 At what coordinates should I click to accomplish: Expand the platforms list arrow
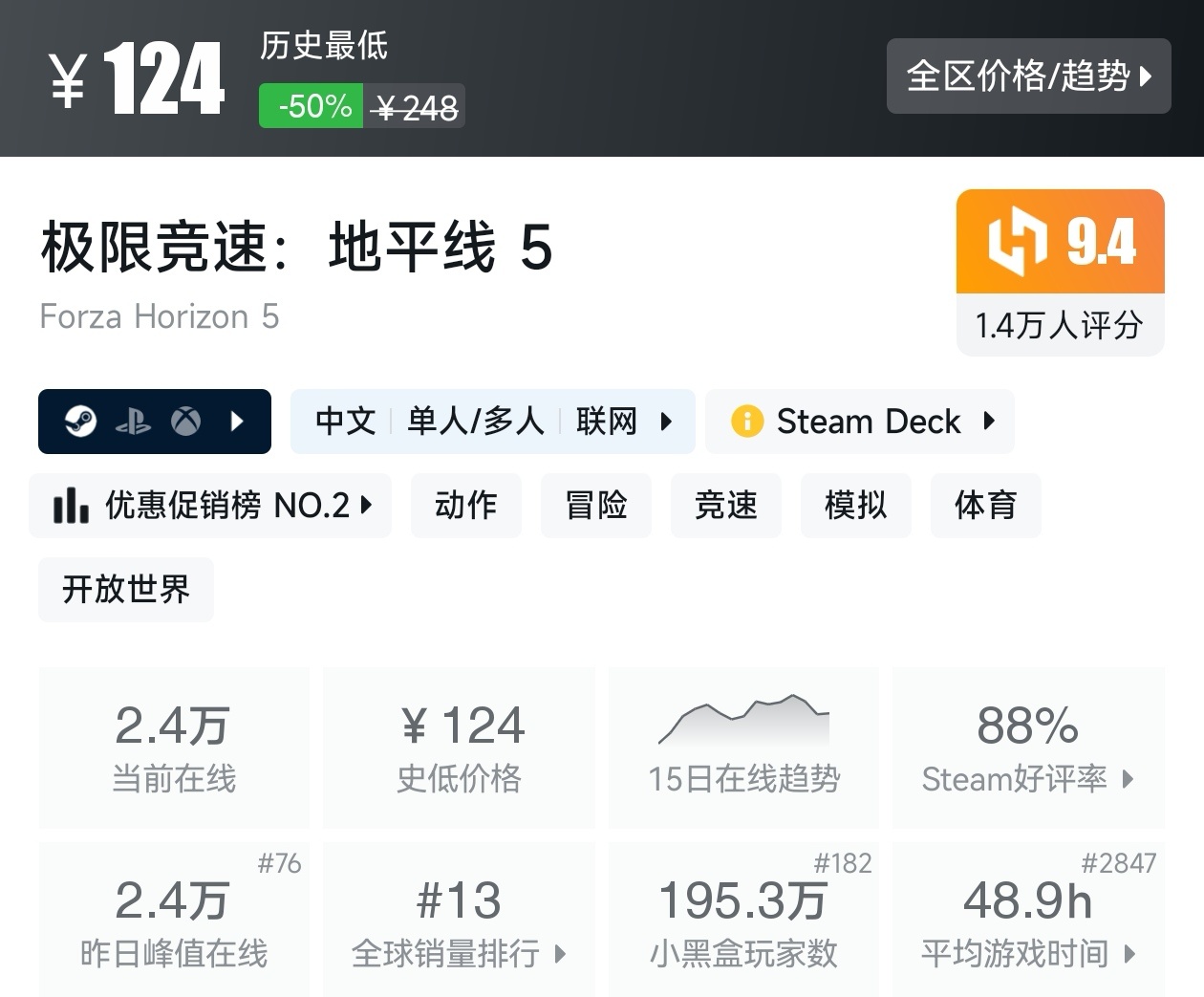237,422
